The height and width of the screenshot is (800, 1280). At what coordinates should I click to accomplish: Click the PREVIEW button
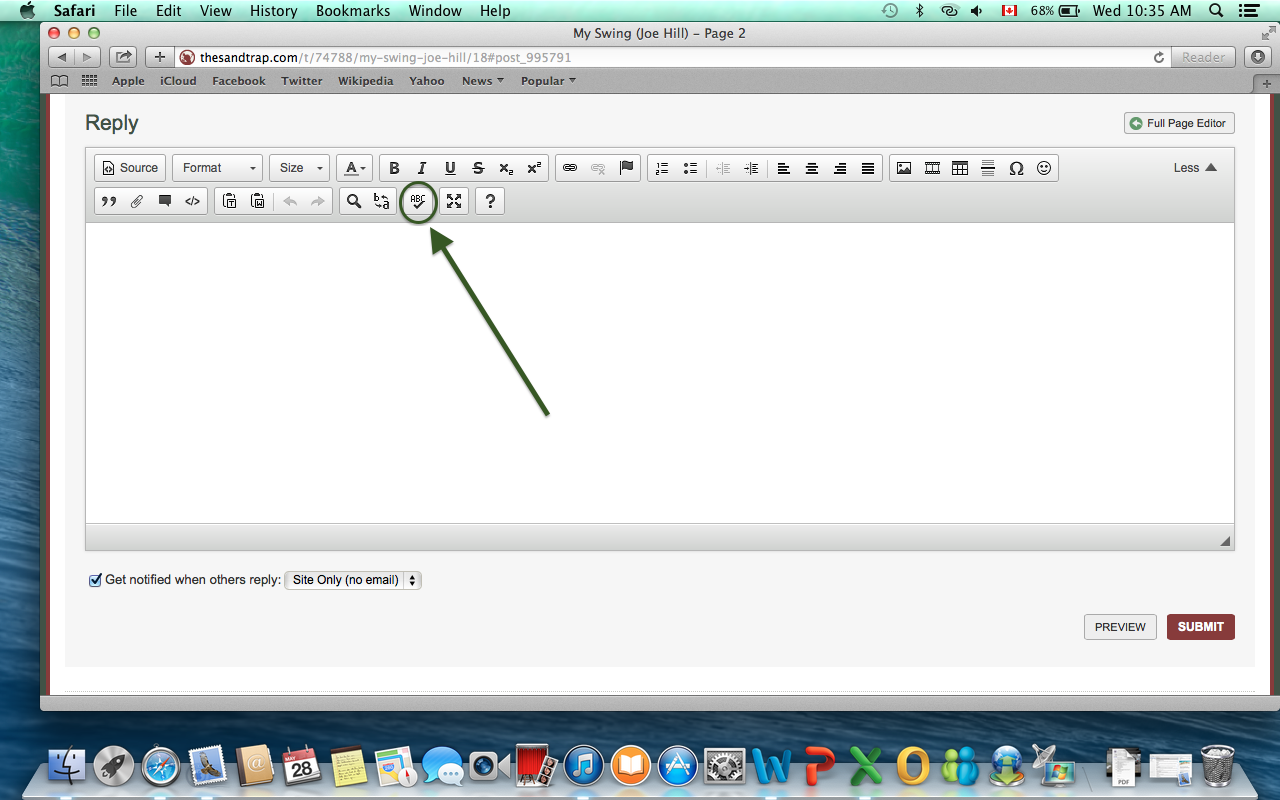[x=1120, y=627]
